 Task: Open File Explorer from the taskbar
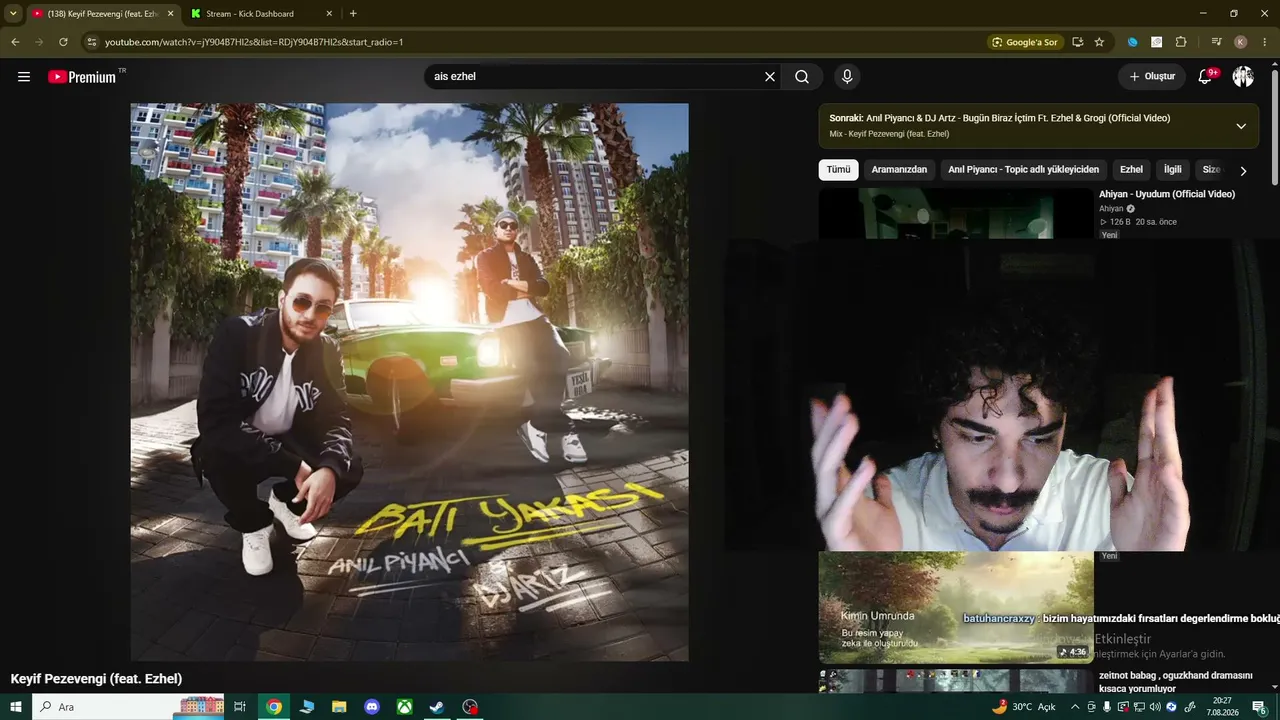339,707
